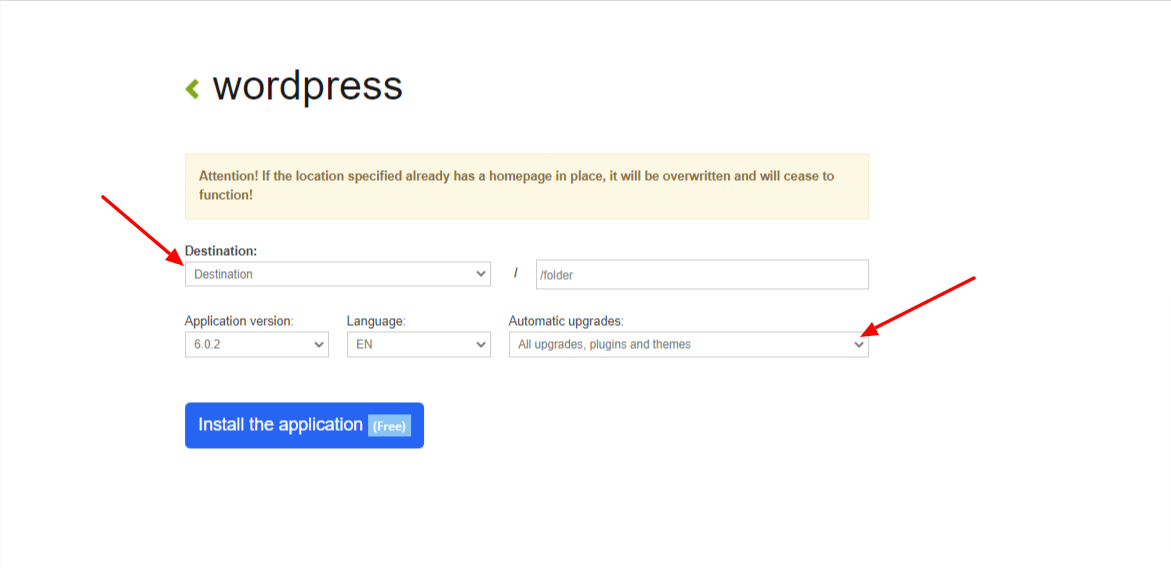Click Install the application button
1171x568 pixels.
pos(304,425)
